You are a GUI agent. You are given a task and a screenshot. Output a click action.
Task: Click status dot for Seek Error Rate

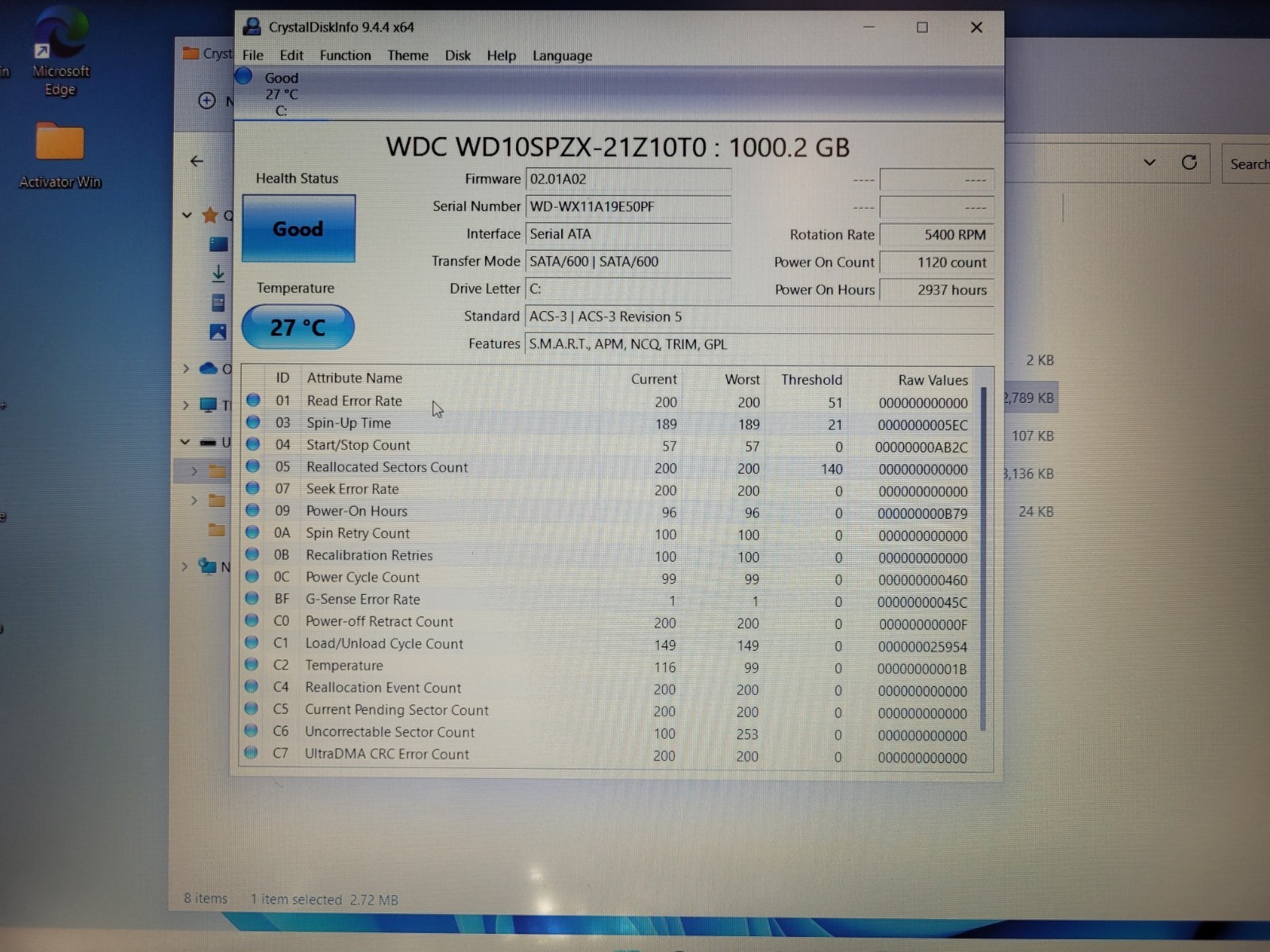point(252,488)
